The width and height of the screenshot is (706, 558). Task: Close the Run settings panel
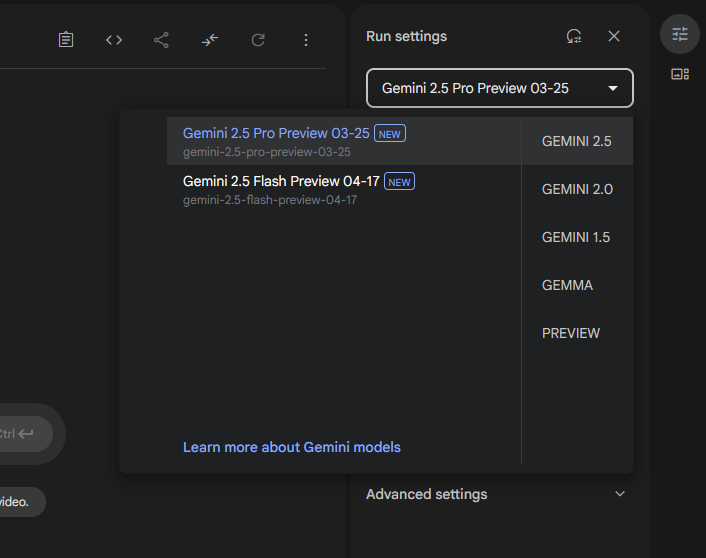(x=614, y=36)
